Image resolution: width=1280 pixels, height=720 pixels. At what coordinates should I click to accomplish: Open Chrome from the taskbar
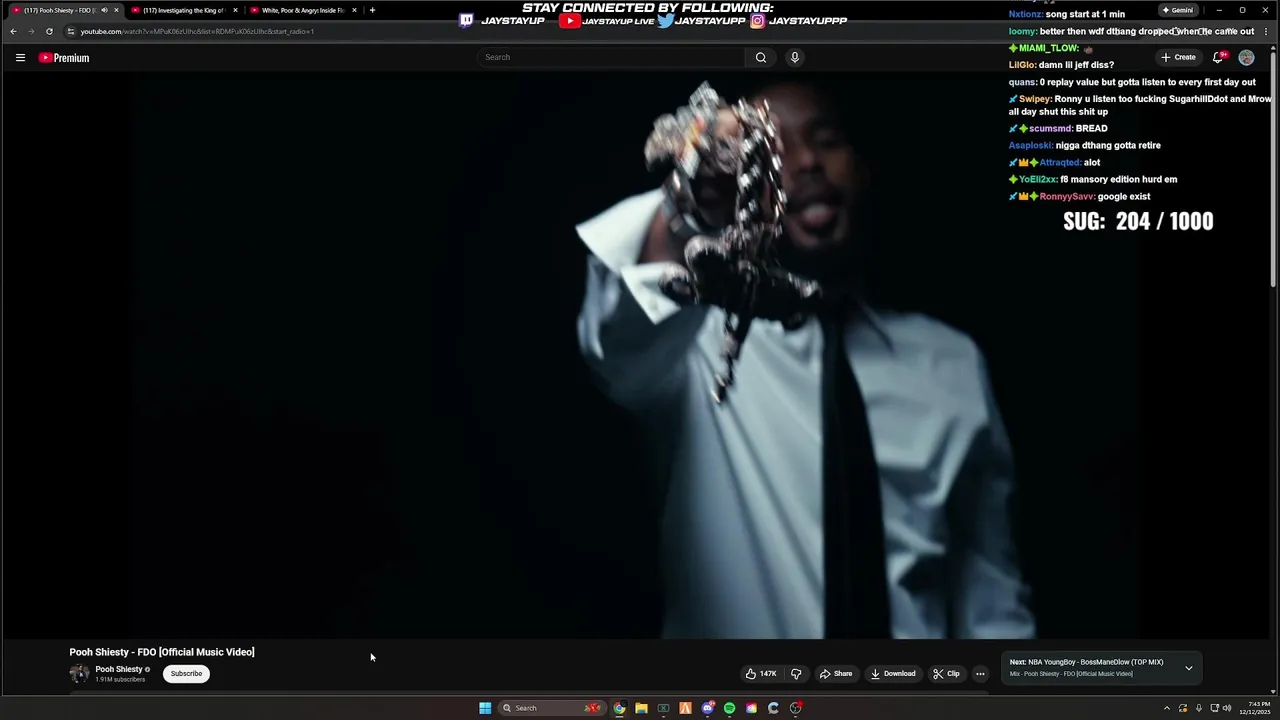pos(619,708)
